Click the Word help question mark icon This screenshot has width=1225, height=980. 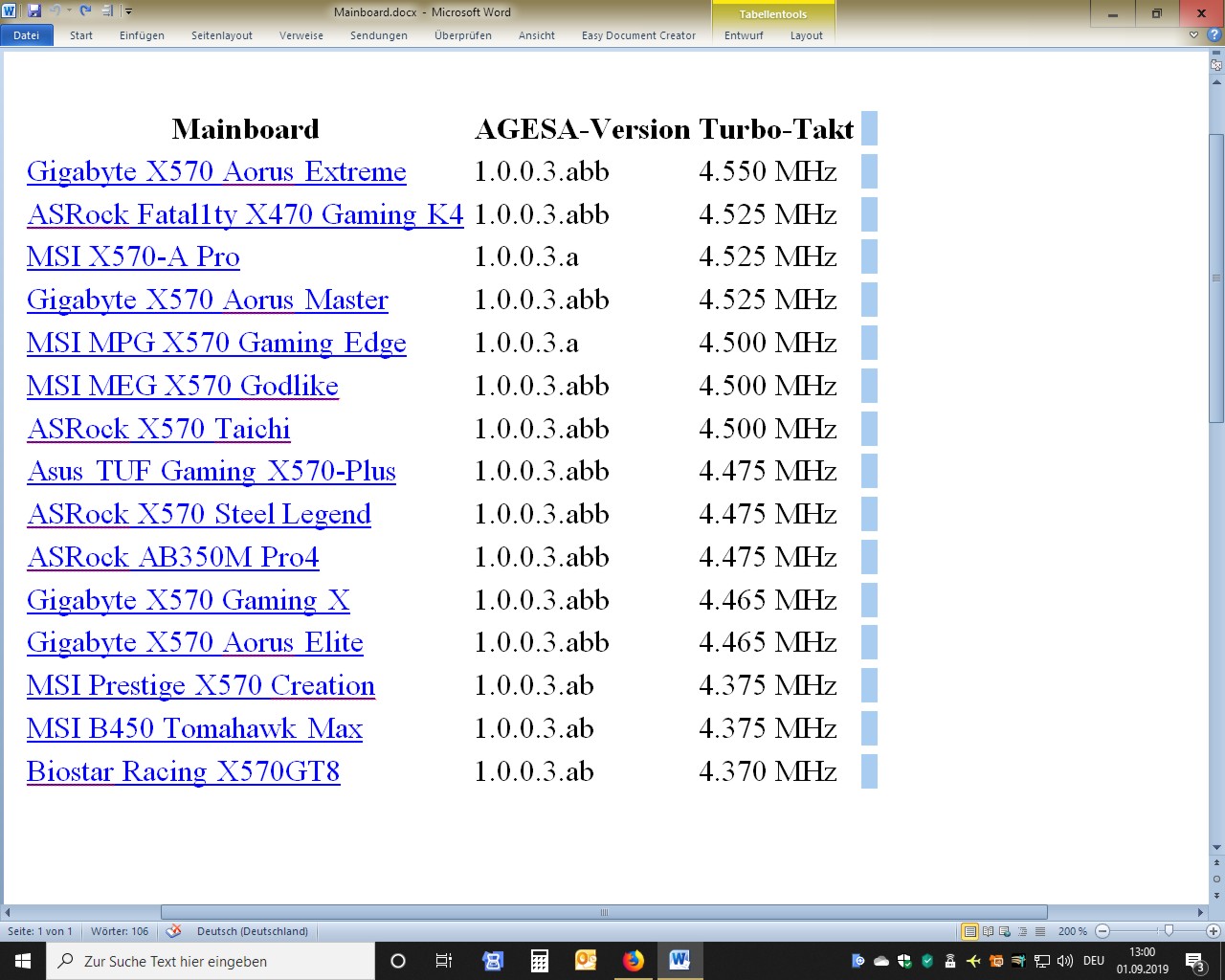pos(1214,35)
